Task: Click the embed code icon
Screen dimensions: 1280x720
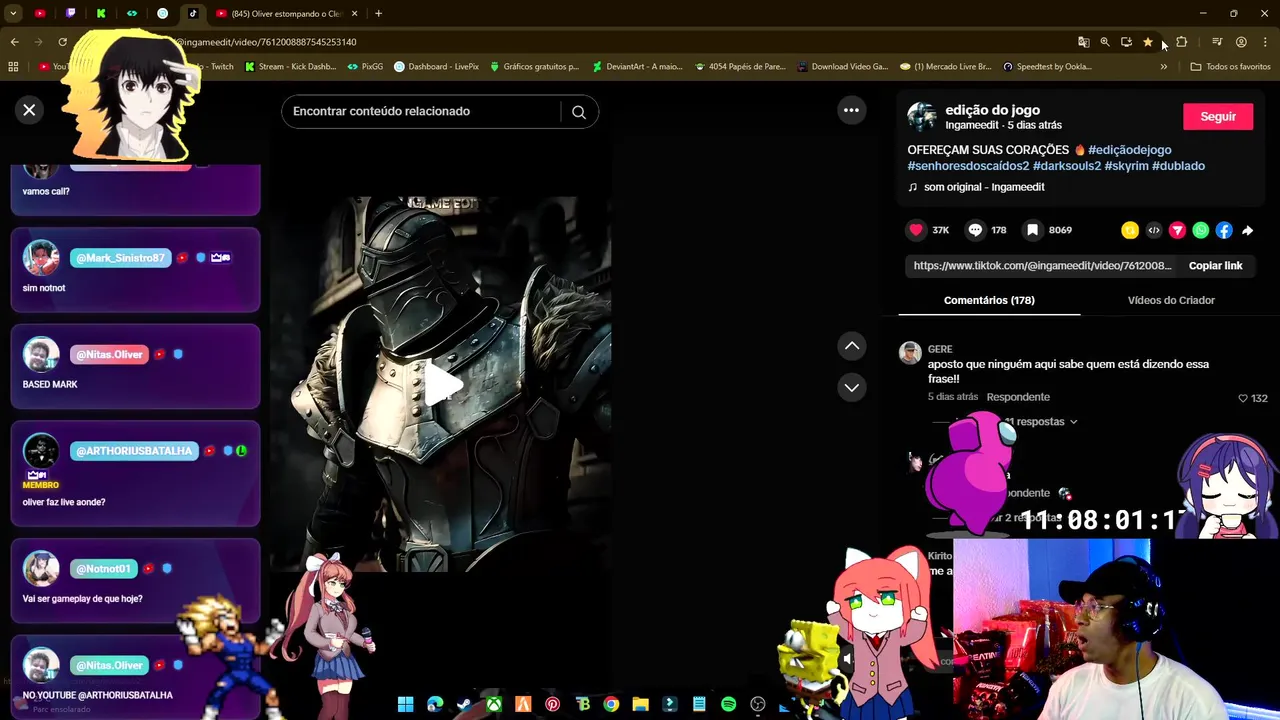Action: coord(1154,230)
